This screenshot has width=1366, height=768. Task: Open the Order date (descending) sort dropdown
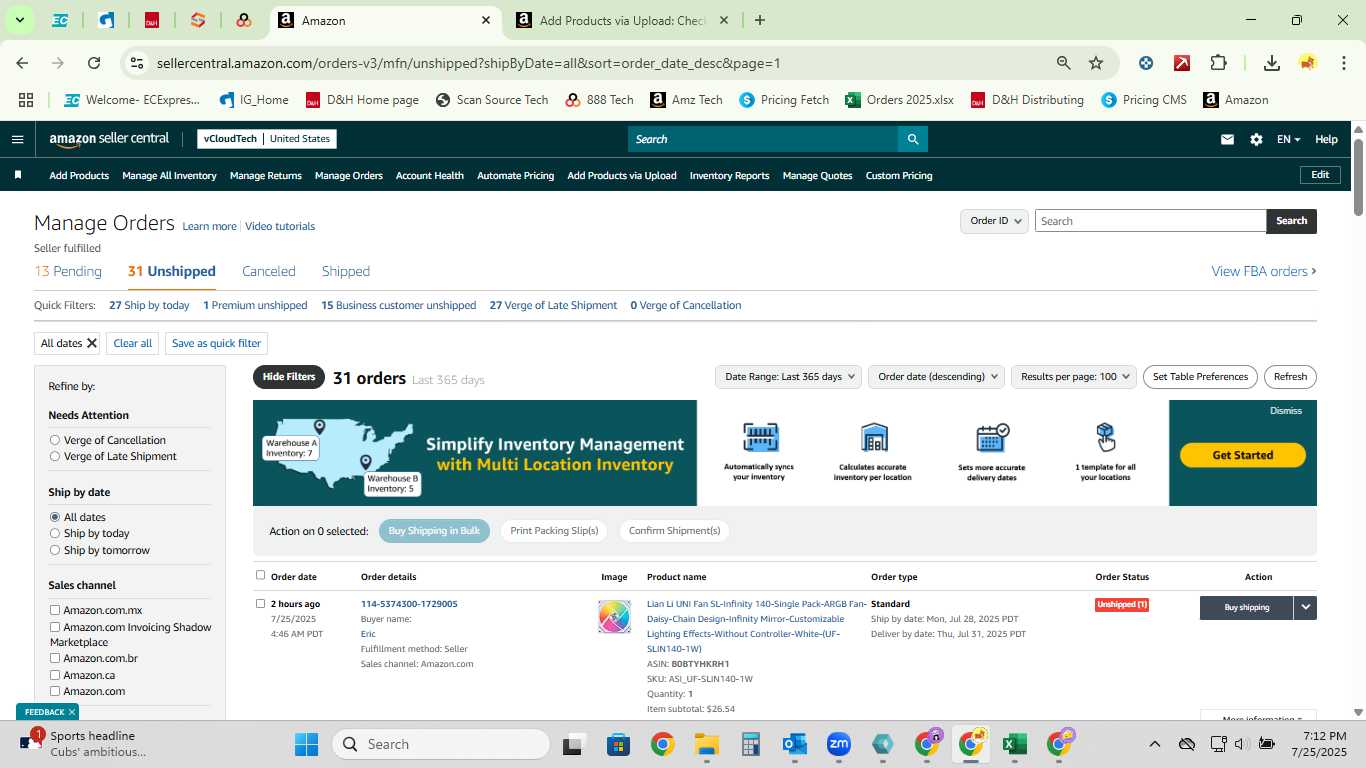tap(936, 377)
